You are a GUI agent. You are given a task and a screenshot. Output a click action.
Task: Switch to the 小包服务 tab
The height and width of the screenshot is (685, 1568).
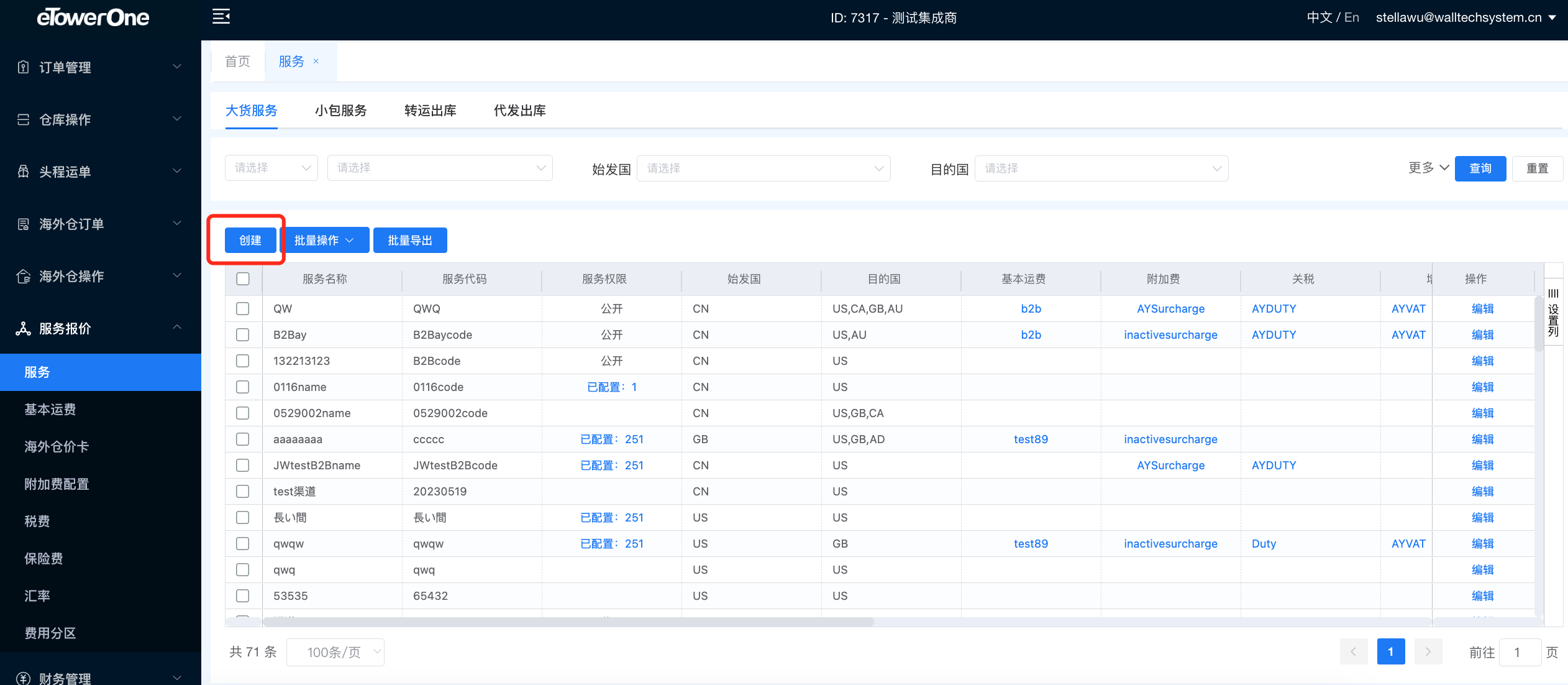[340, 111]
